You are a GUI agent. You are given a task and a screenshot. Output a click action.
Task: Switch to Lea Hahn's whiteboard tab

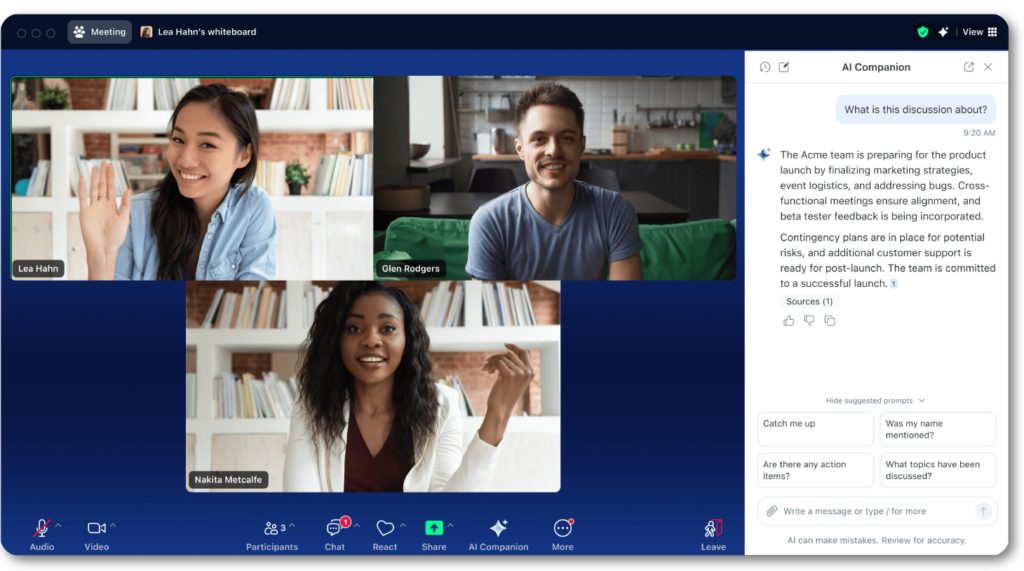click(199, 31)
